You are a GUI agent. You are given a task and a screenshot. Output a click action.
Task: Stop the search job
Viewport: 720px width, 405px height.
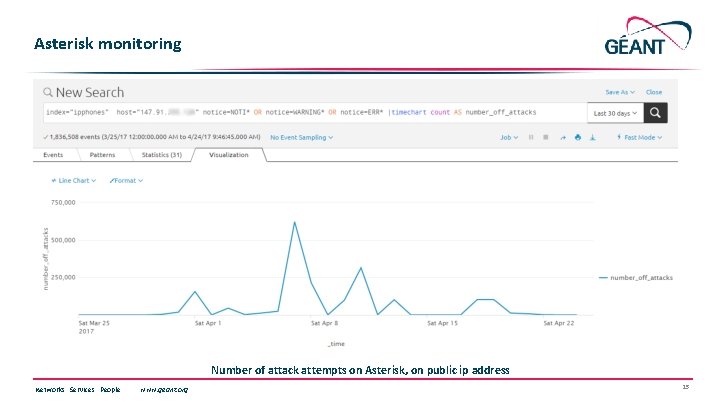coord(546,137)
